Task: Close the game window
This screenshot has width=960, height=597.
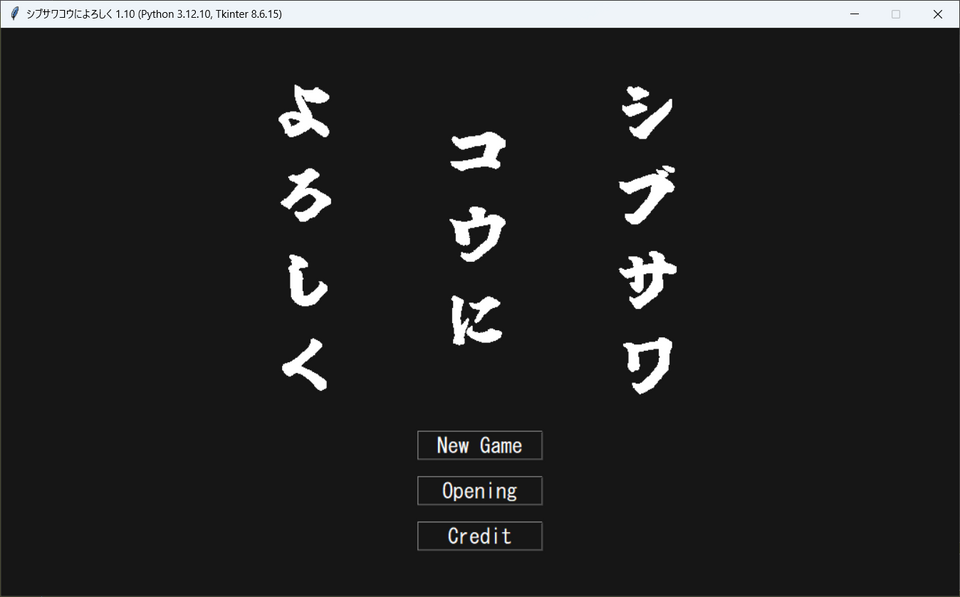Action: (x=937, y=14)
